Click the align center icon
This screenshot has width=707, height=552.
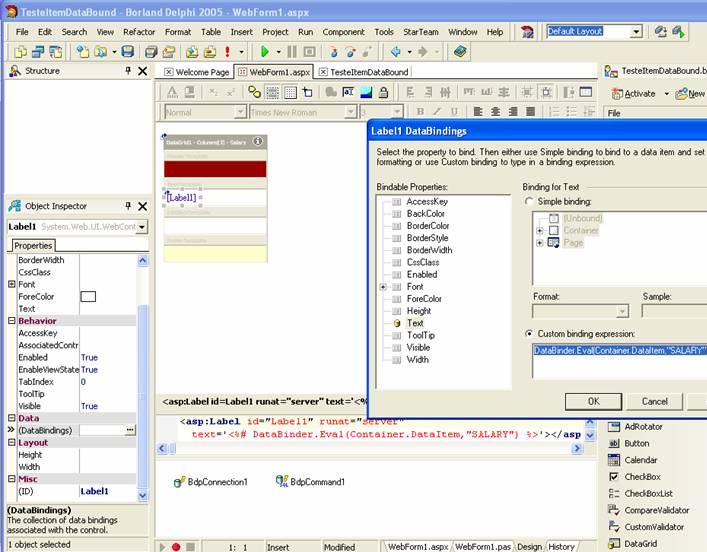[x=496, y=111]
